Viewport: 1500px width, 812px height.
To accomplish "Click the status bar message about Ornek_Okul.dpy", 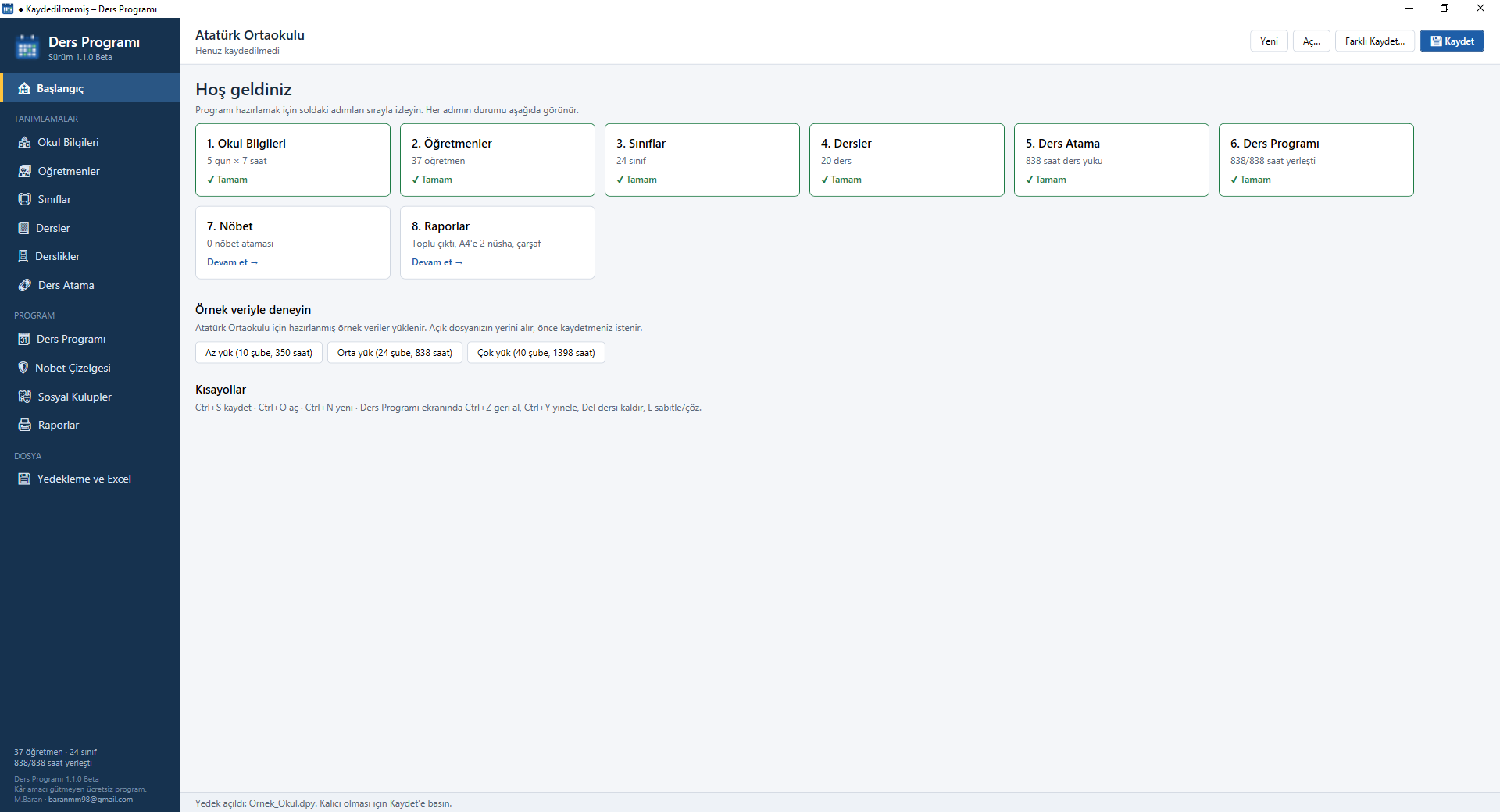I will click(x=323, y=803).
